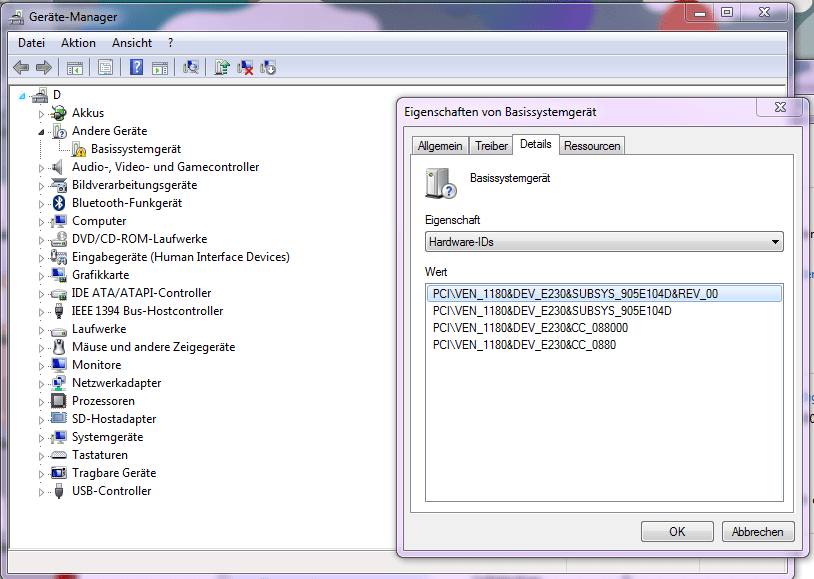This screenshot has width=814, height=579.
Task: Open the Properties toolbar icon
Action: pos(105,68)
